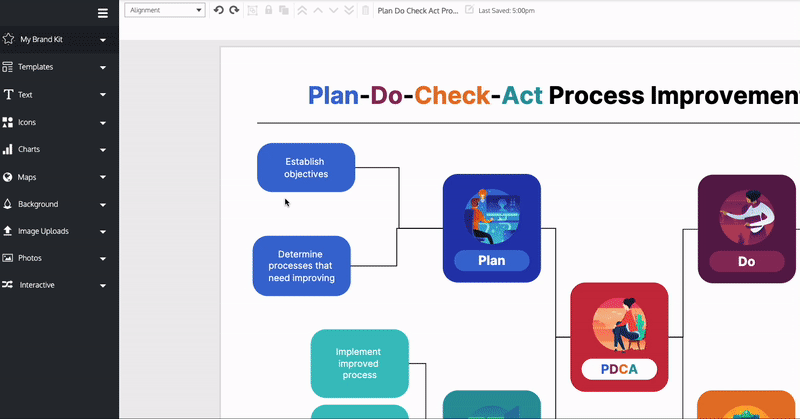
Task: Expand My Brand Kit arrow
Action: 103,40
